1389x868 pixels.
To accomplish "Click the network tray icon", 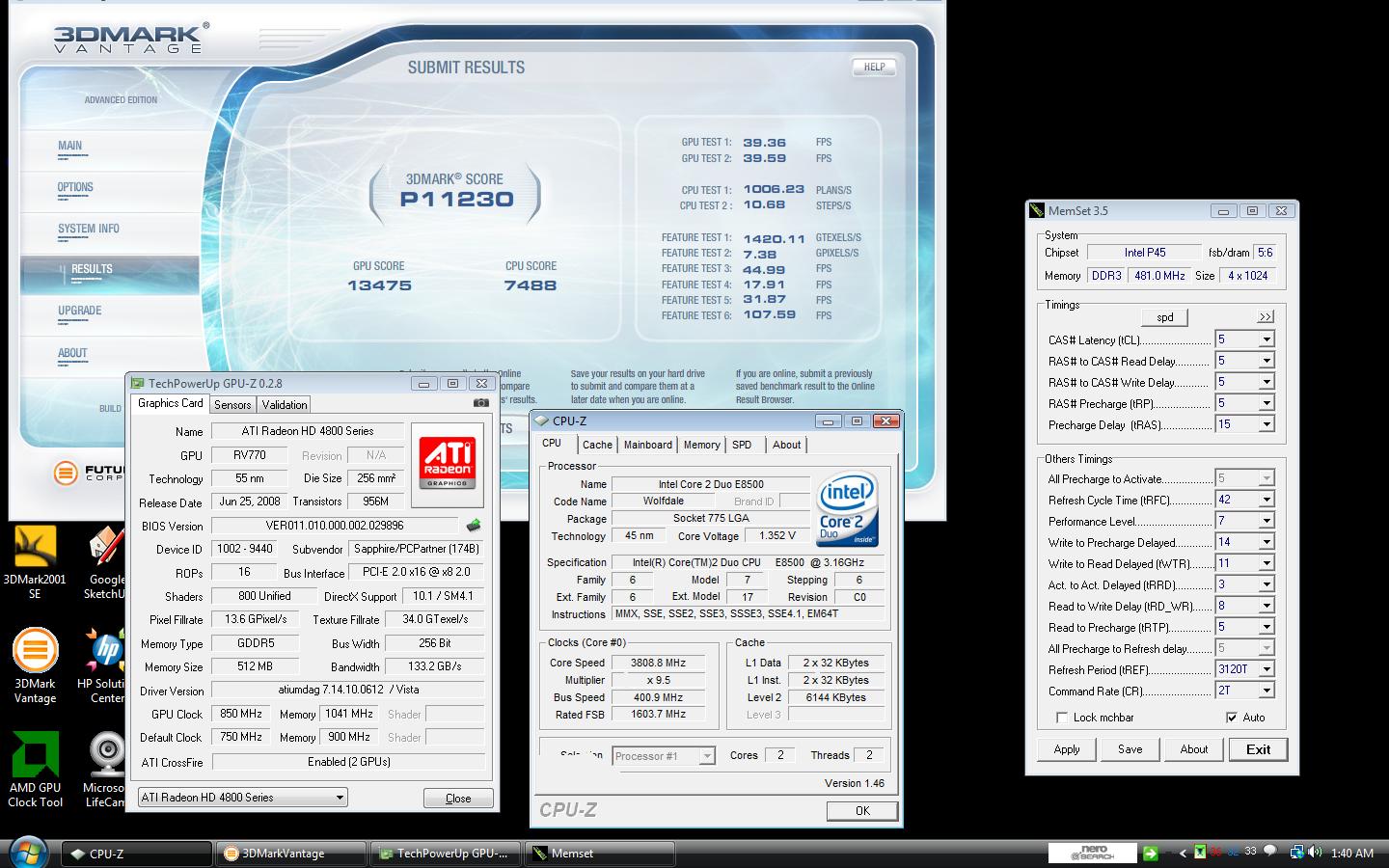I will [x=1297, y=852].
